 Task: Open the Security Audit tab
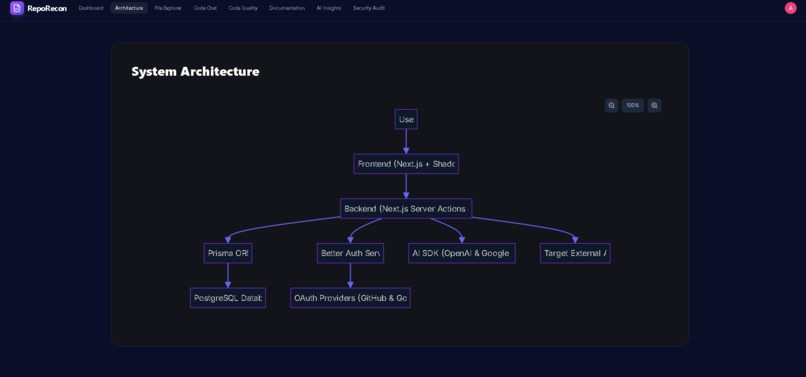tap(369, 8)
